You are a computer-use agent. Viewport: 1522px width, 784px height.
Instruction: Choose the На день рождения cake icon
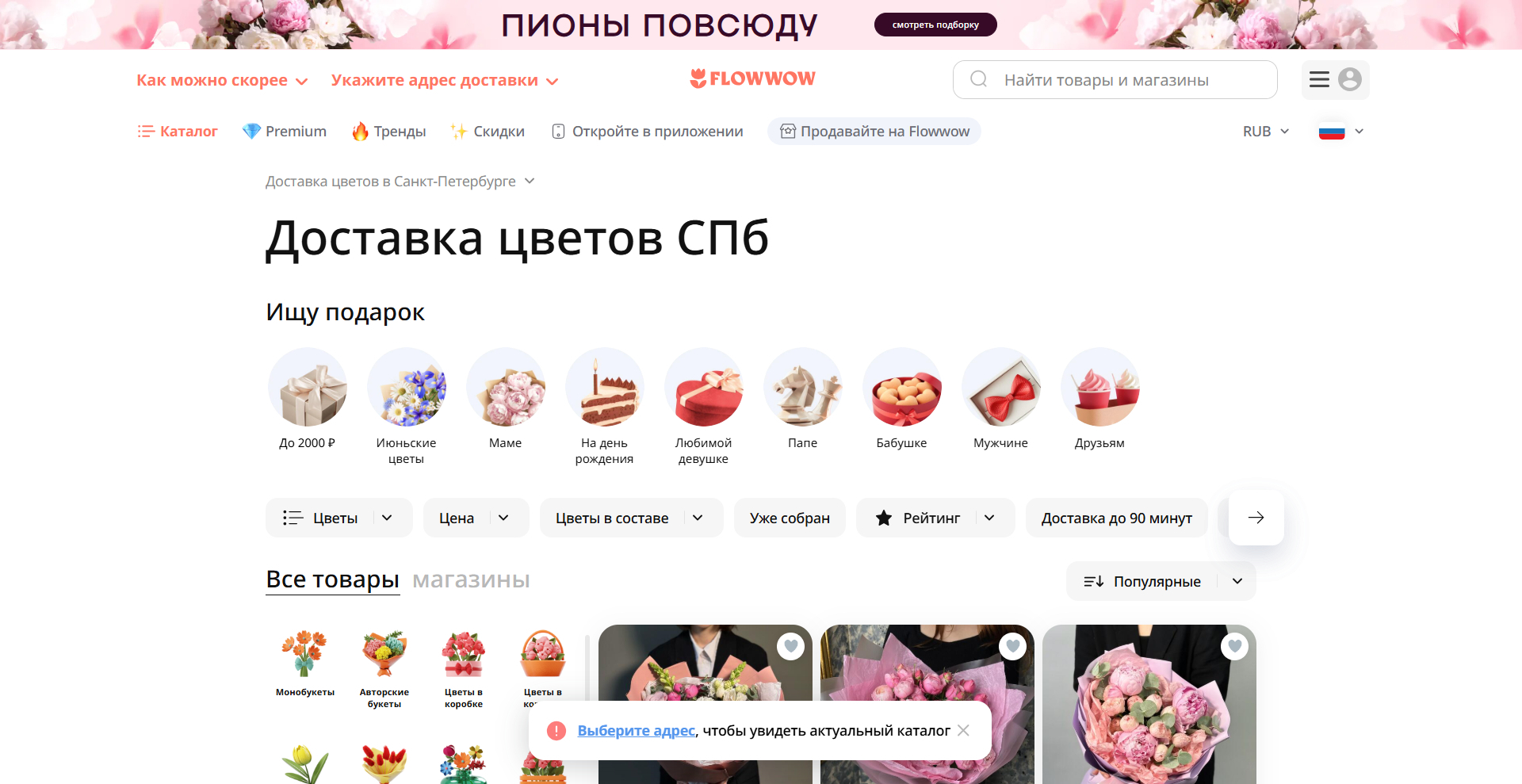pos(604,388)
